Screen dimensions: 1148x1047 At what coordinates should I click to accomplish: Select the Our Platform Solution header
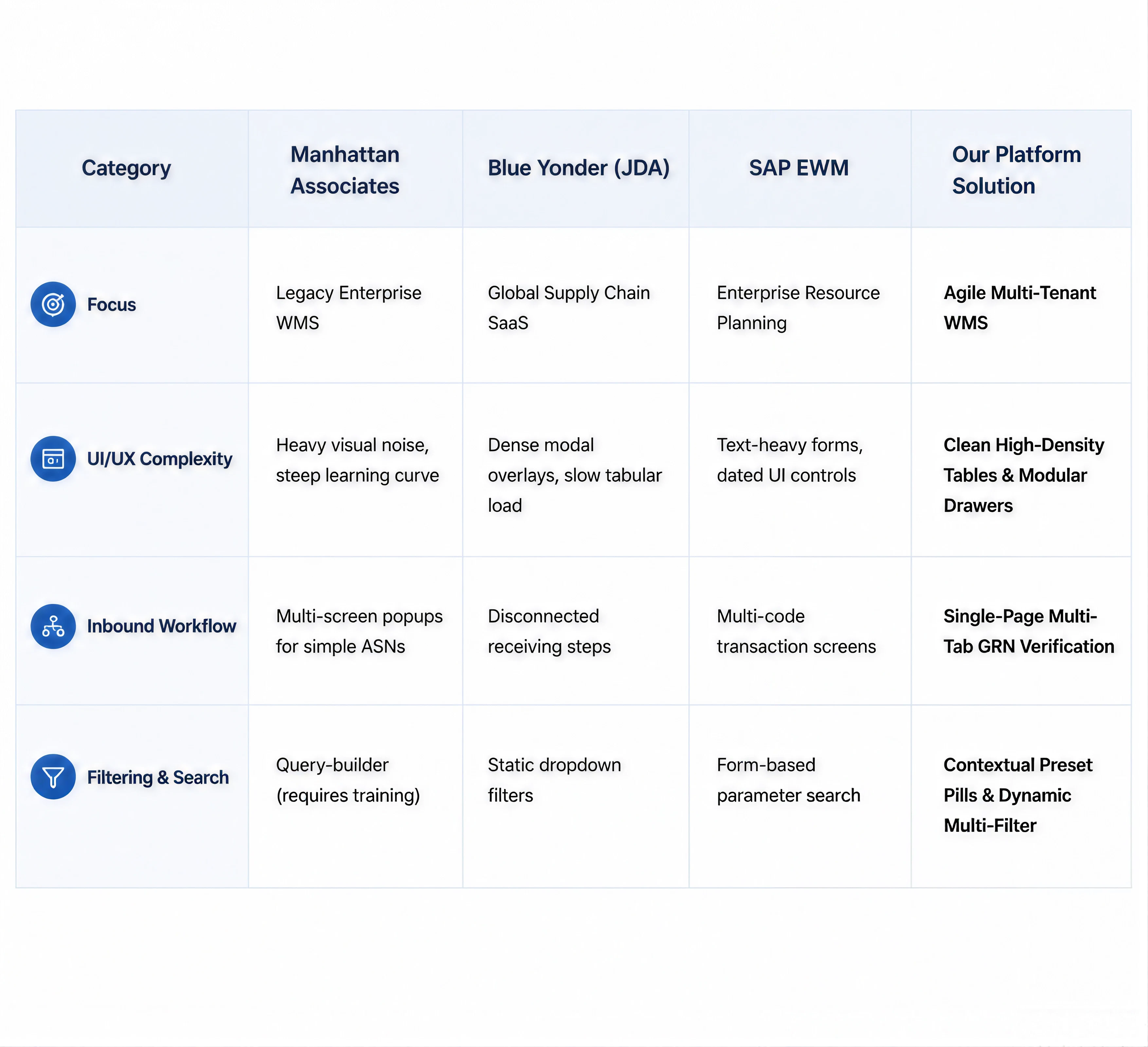1016,170
